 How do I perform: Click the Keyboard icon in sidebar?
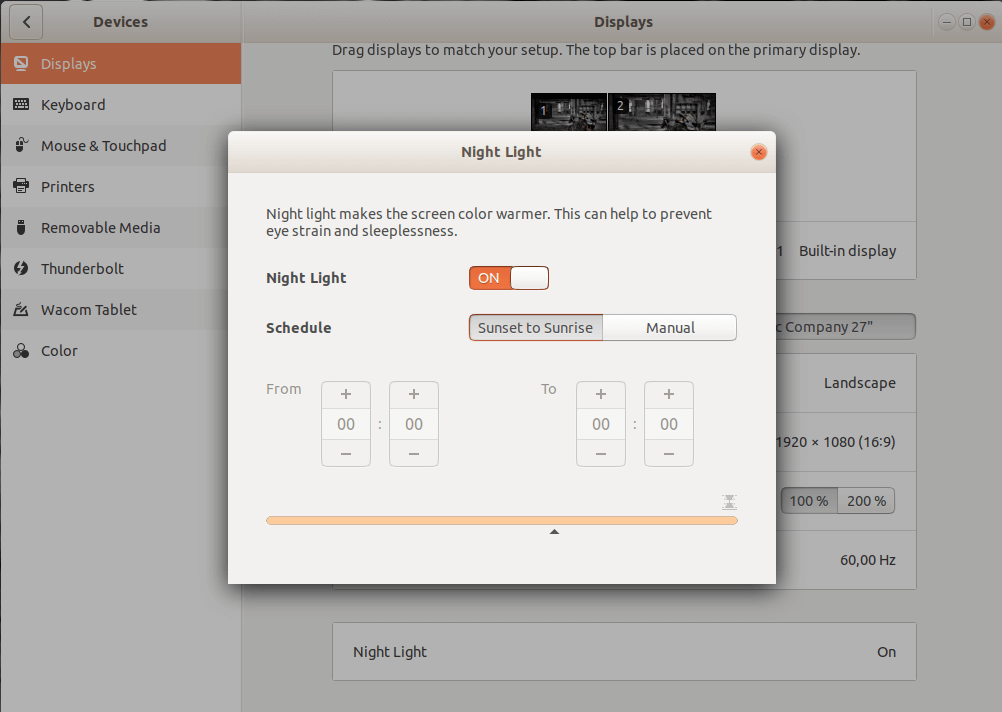pos(20,105)
